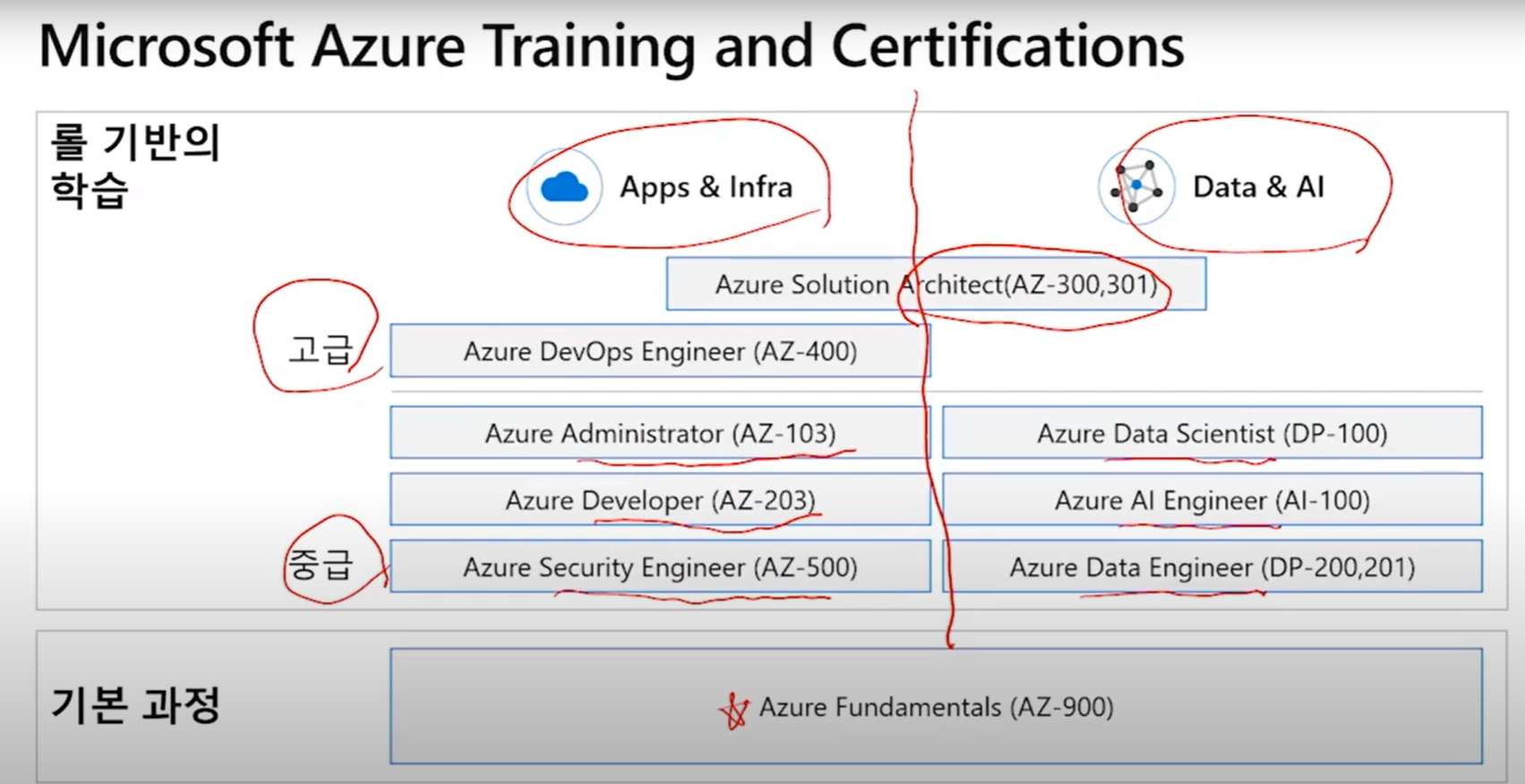Viewport: 1525px width, 784px height.
Task: Select the Azure AI Engineer (AI-100) box
Action: click(x=1212, y=499)
